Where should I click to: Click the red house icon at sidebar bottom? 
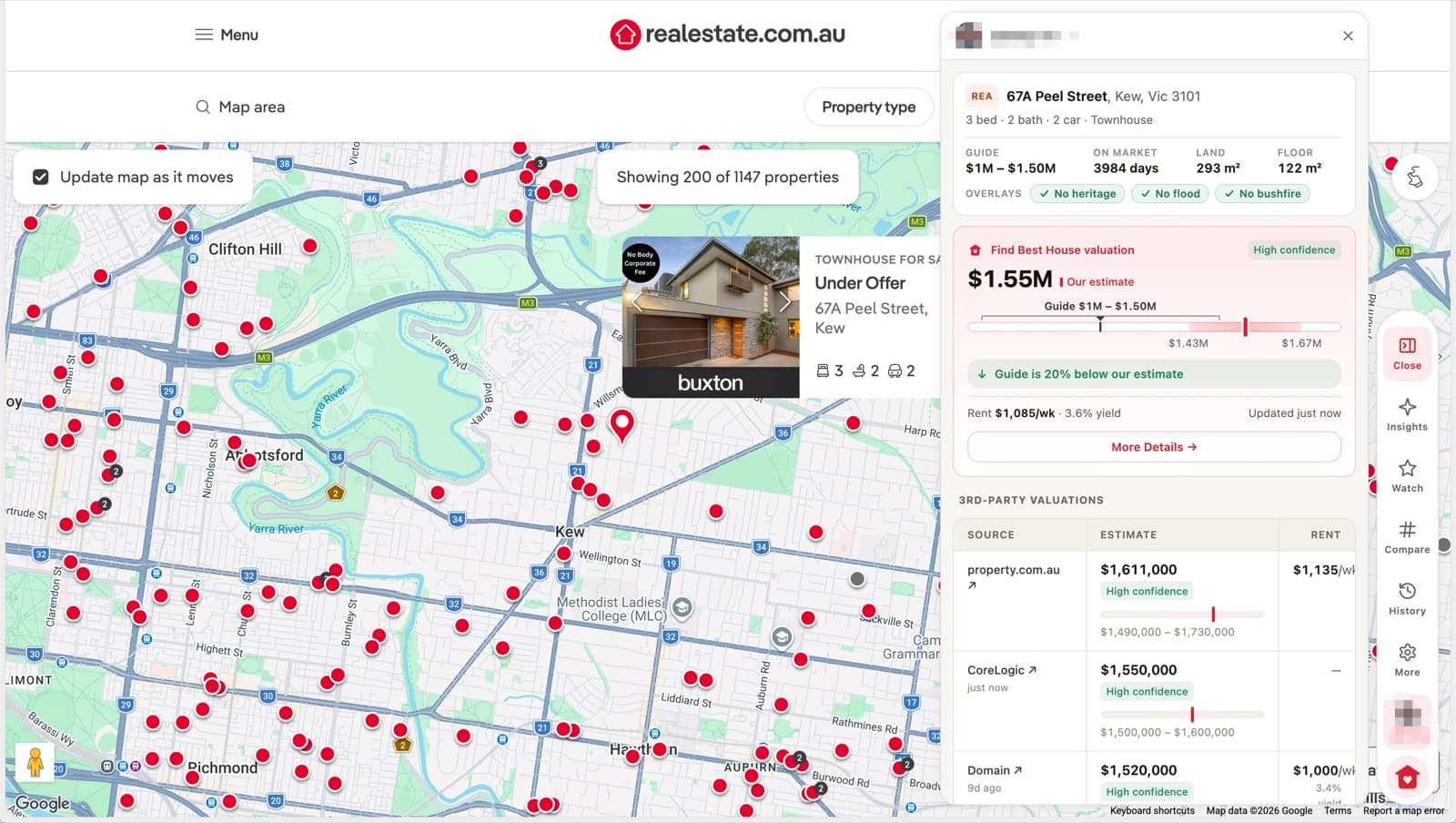pos(1408,777)
